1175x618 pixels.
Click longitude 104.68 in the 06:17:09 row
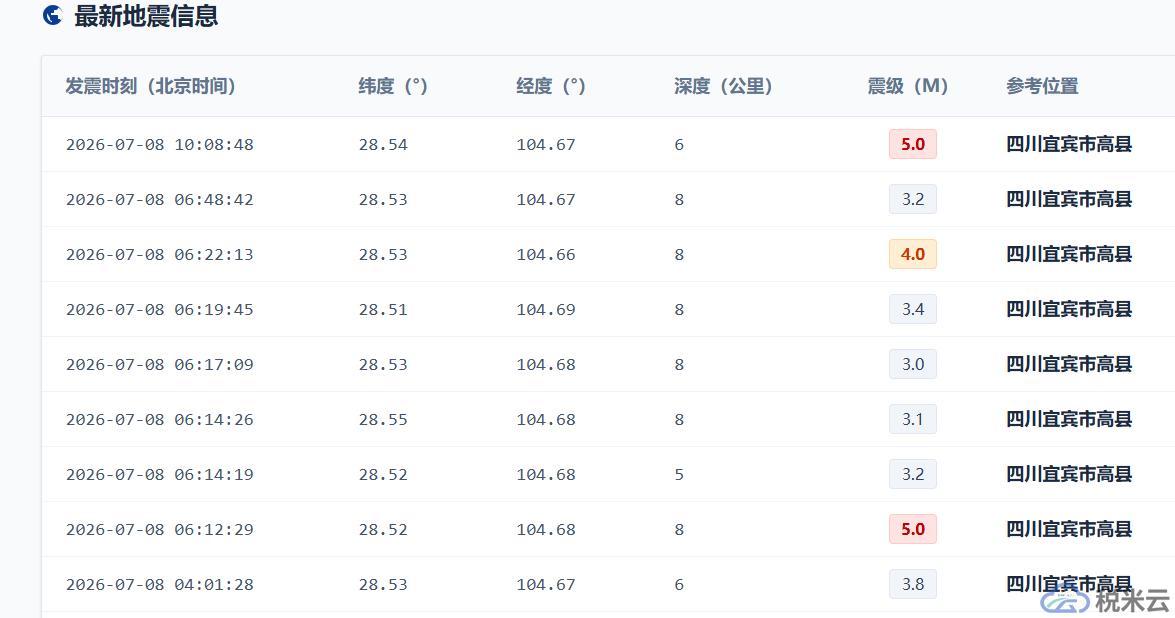click(x=546, y=365)
